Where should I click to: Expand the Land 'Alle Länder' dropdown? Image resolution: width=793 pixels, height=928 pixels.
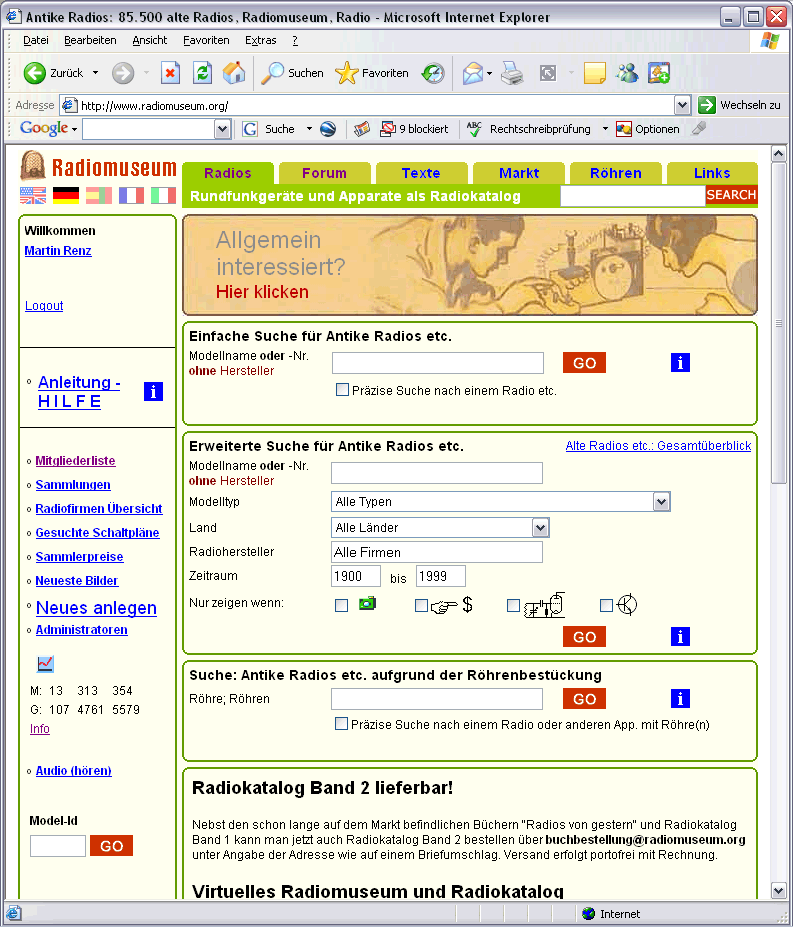(540, 527)
